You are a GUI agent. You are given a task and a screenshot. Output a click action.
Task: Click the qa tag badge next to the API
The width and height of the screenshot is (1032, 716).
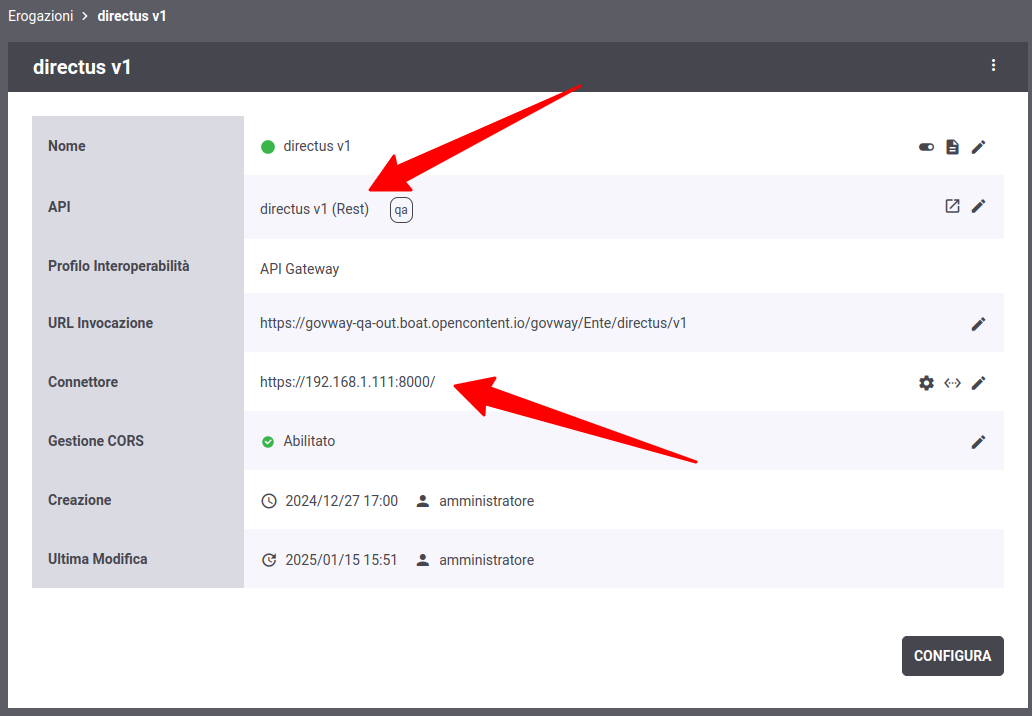401,210
